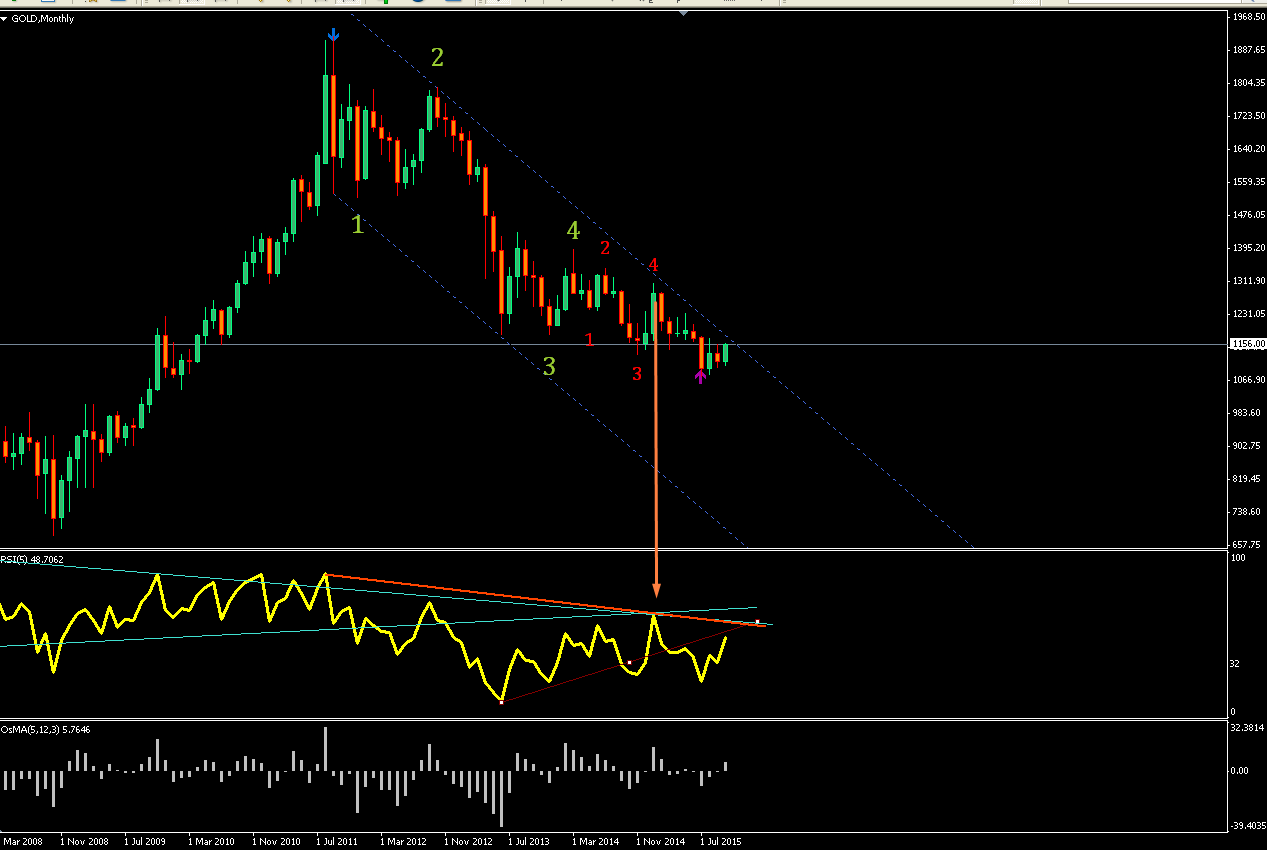This screenshot has width=1267, height=850.
Task: Click the 1 Jul 2009 date label
Action: coord(147,842)
